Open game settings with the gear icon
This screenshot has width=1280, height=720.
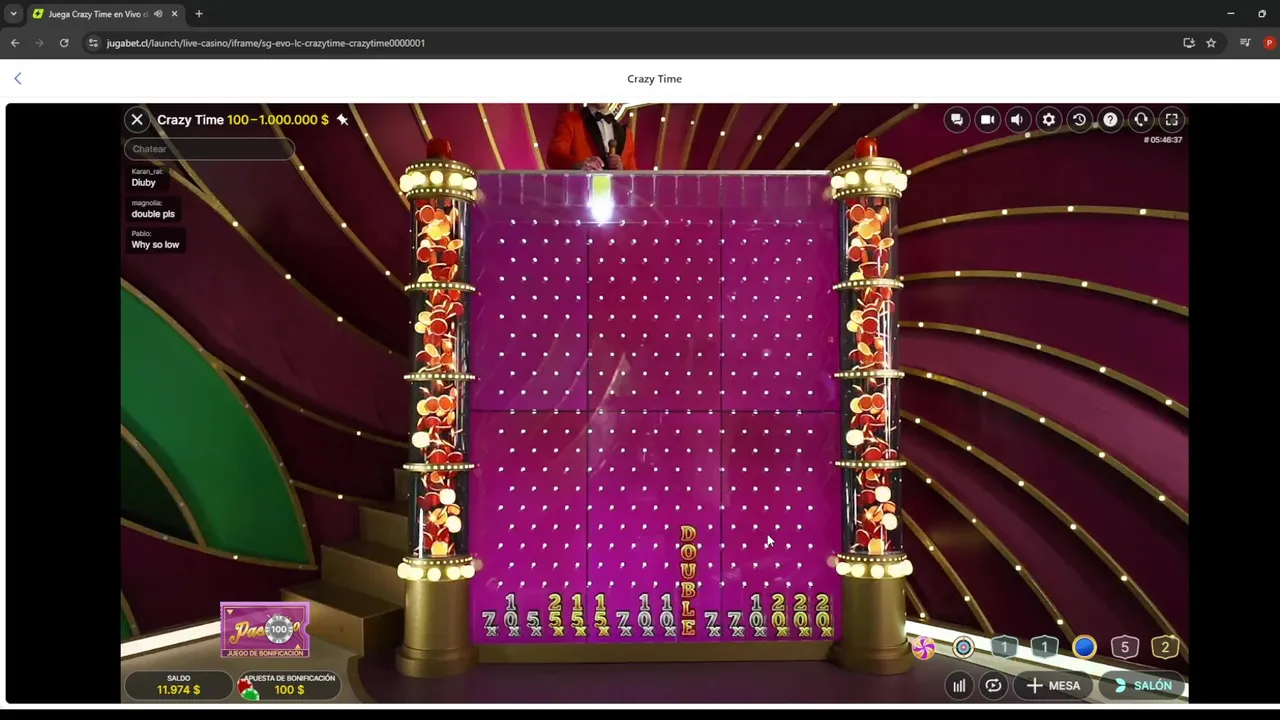pos(1048,119)
